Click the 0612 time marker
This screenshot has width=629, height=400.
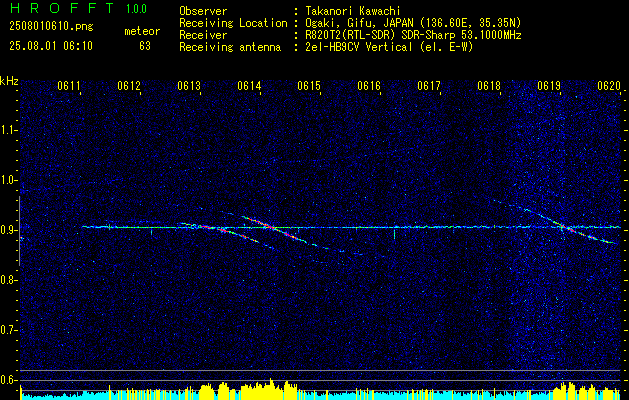click(x=129, y=85)
